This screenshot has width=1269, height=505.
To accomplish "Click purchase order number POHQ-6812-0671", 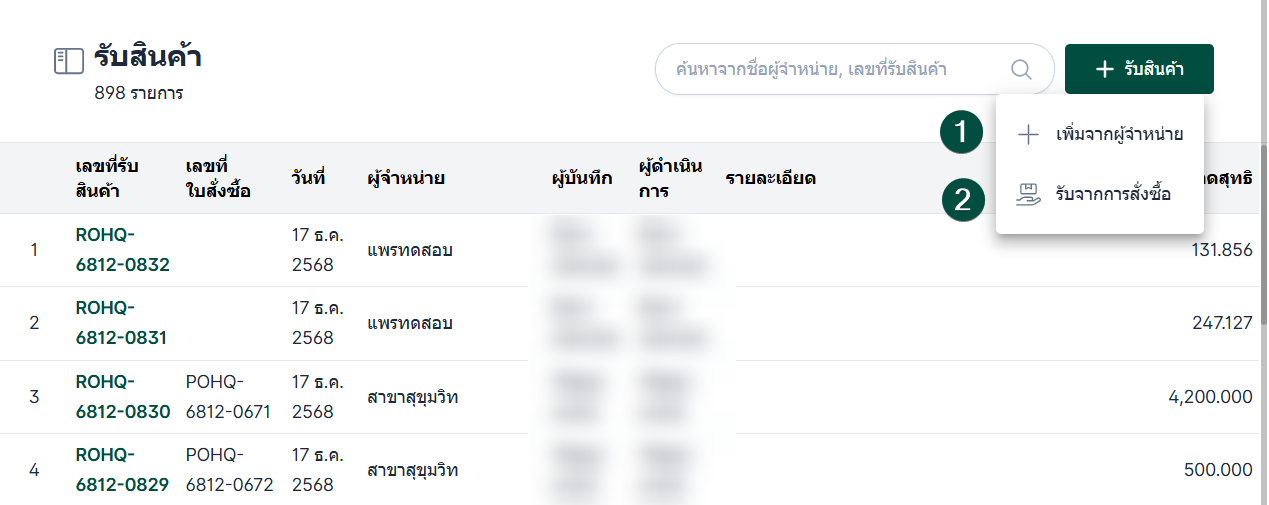I will [228, 396].
